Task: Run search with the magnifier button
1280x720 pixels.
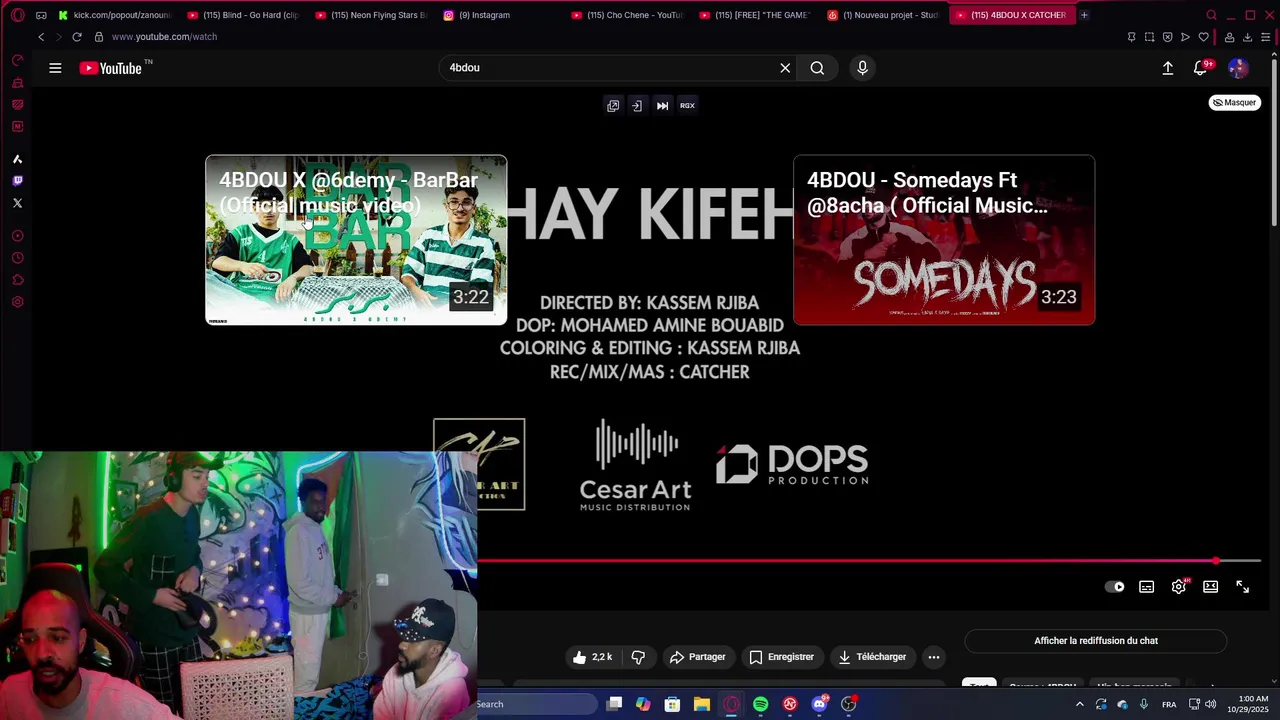Action: pyautogui.click(x=817, y=68)
